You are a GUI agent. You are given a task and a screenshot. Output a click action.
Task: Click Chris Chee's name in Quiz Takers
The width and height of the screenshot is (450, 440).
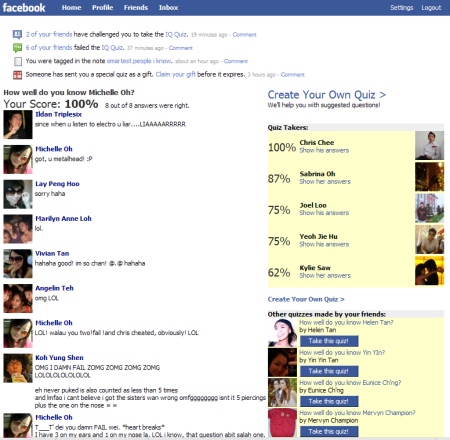pos(317,142)
